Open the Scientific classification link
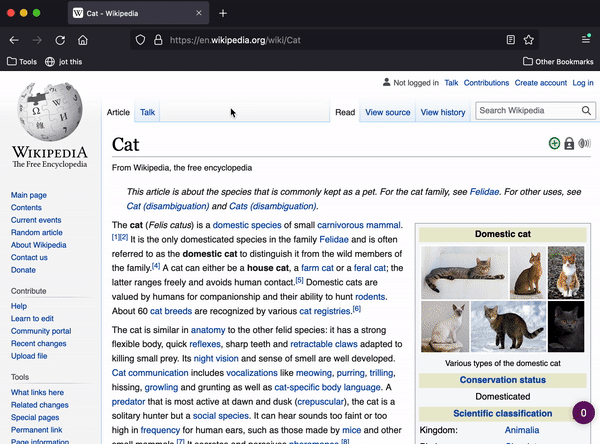The height and width of the screenshot is (444, 600). coord(503,413)
